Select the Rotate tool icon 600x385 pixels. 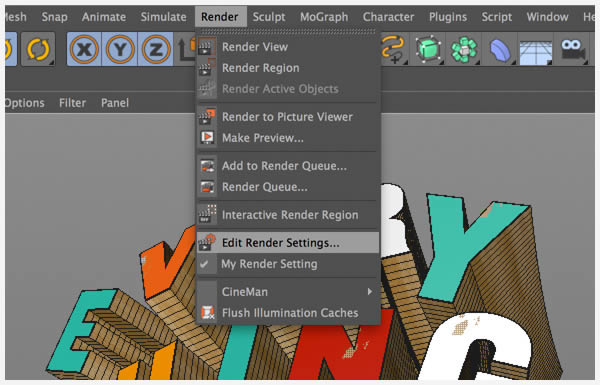pos(38,49)
